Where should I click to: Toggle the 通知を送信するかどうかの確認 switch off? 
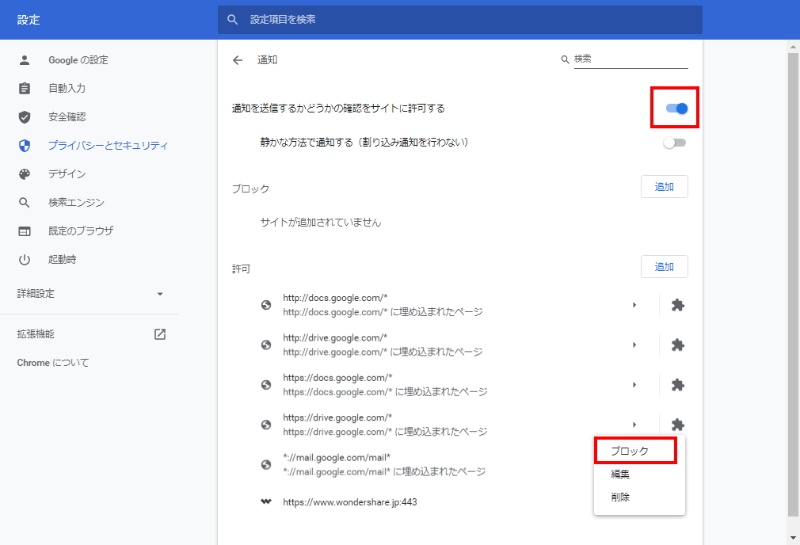677,108
